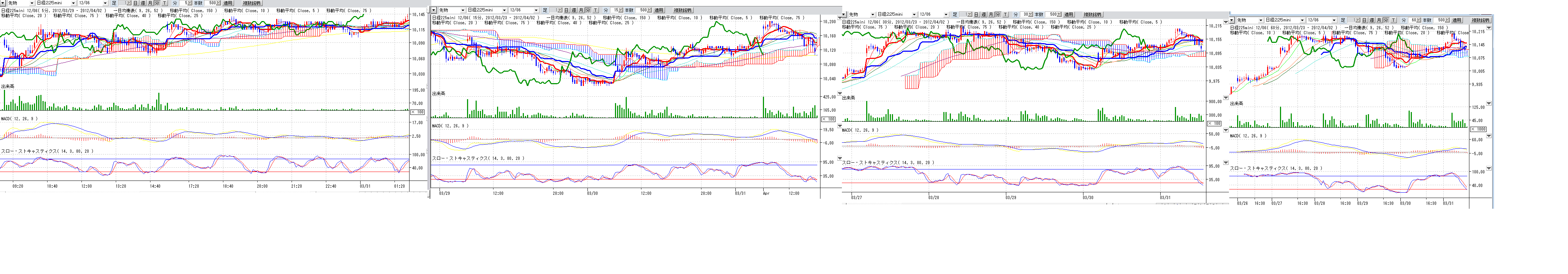Image resolution: width=1568 pixels, height=274 pixels.
Task: Switch 5-minute chart to daily 日 bars
Action: [x=134, y=3]
